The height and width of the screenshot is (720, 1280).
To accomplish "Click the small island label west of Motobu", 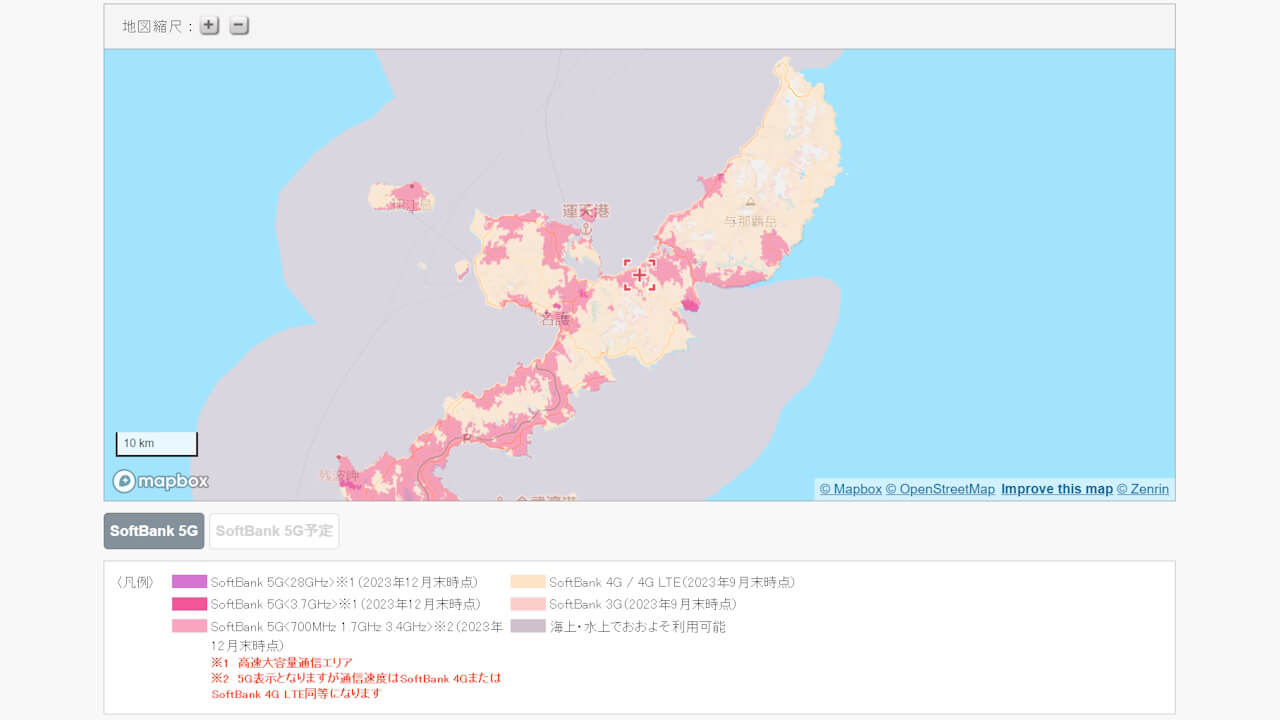I will tap(411, 204).
